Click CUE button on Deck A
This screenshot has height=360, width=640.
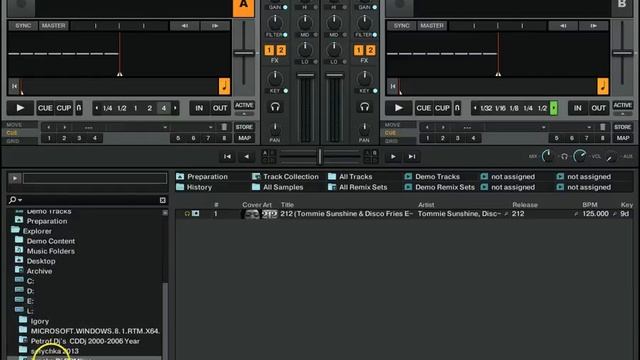pyautogui.click(x=45, y=108)
